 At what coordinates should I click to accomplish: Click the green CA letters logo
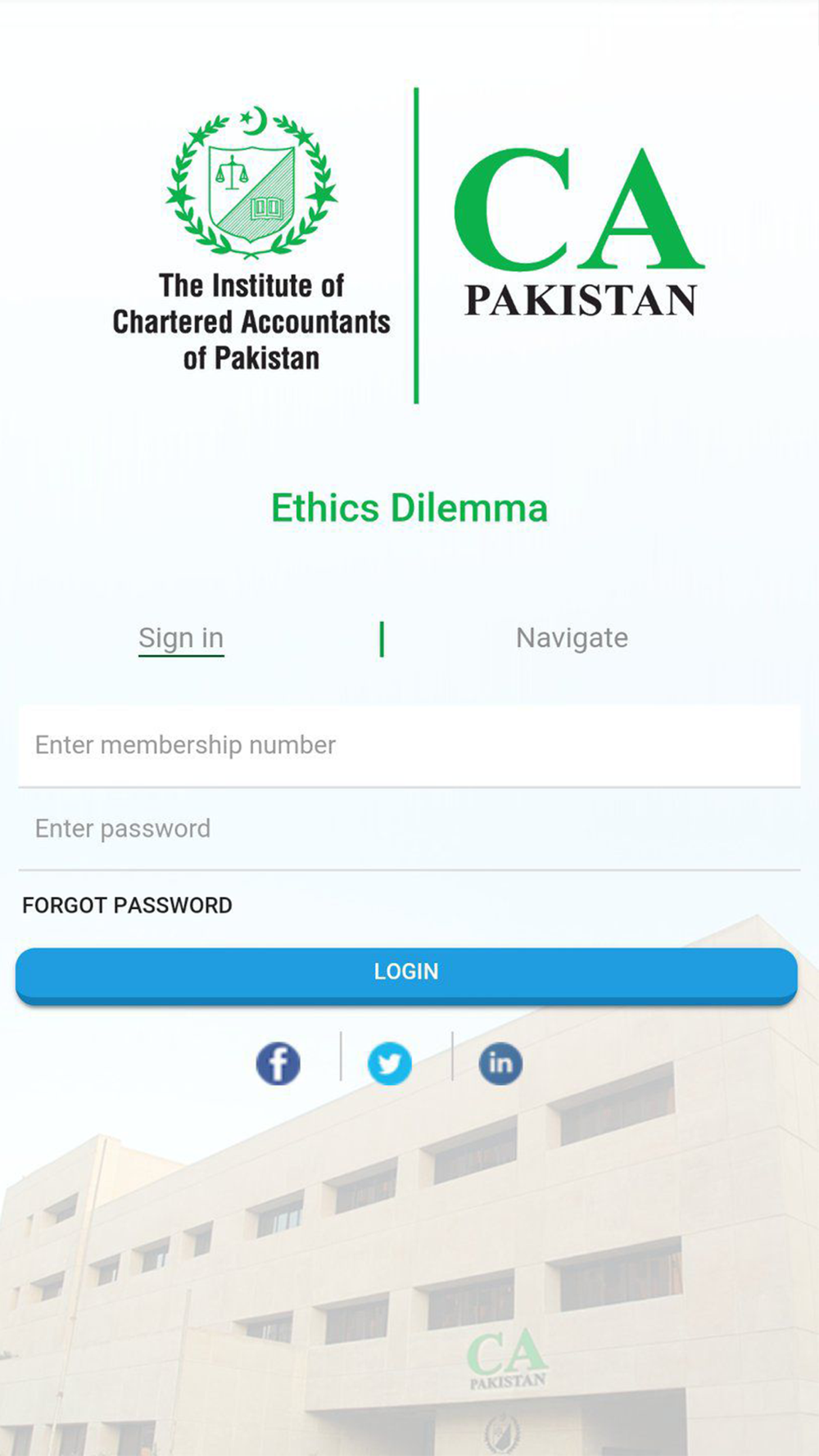(578, 210)
